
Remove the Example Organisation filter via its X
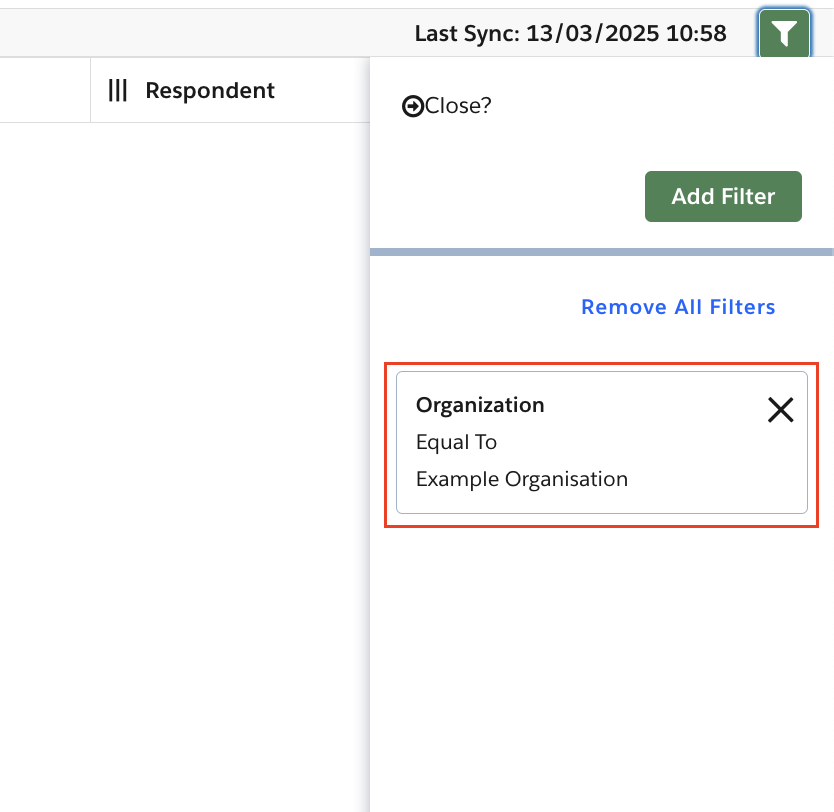click(780, 410)
